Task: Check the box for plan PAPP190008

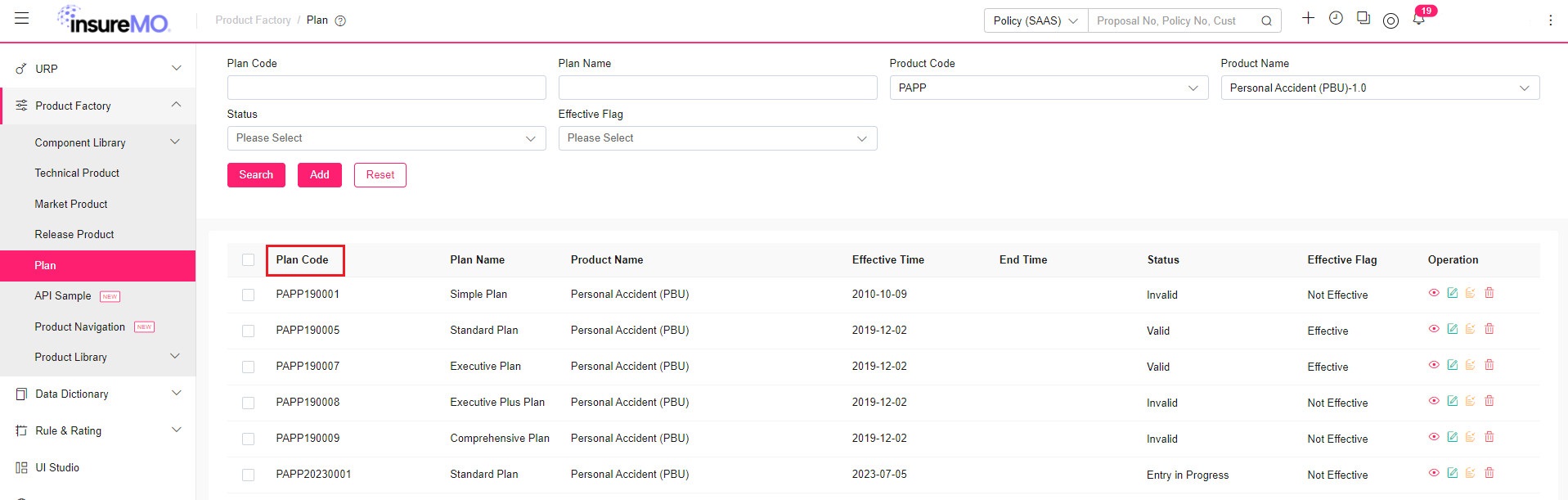Action: (x=248, y=403)
